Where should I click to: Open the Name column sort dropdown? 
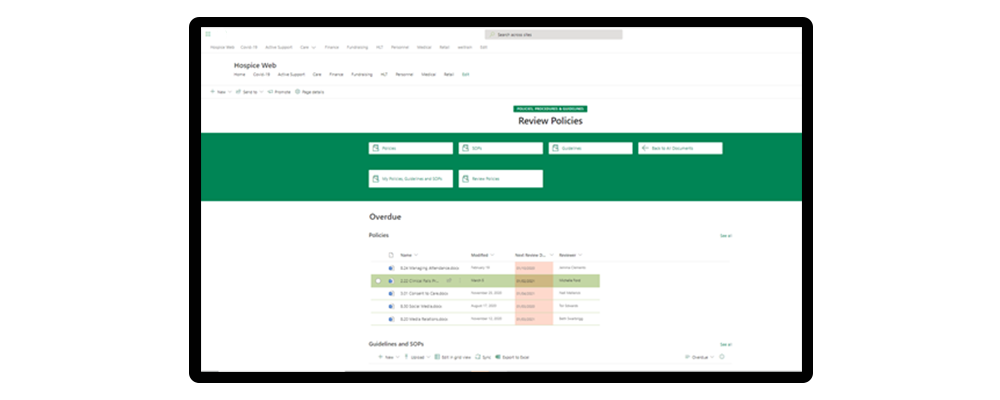416,255
